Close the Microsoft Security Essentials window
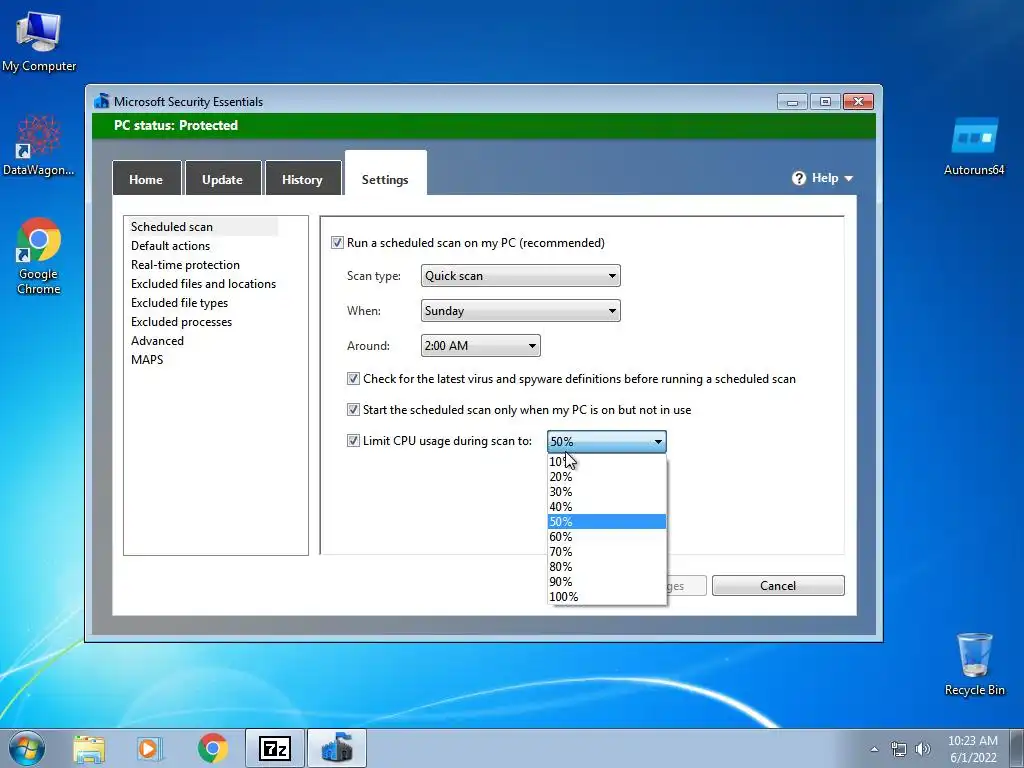Screen dimensions: 1024x768 coord(858,102)
